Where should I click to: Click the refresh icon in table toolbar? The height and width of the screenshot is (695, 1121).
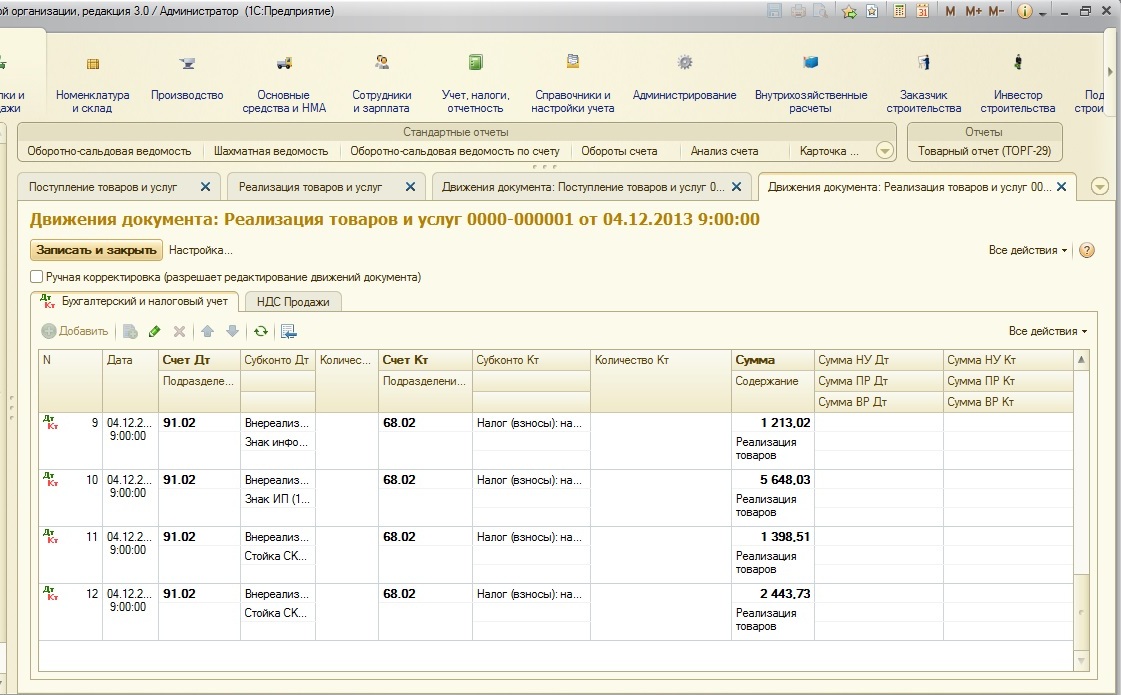click(x=261, y=331)
